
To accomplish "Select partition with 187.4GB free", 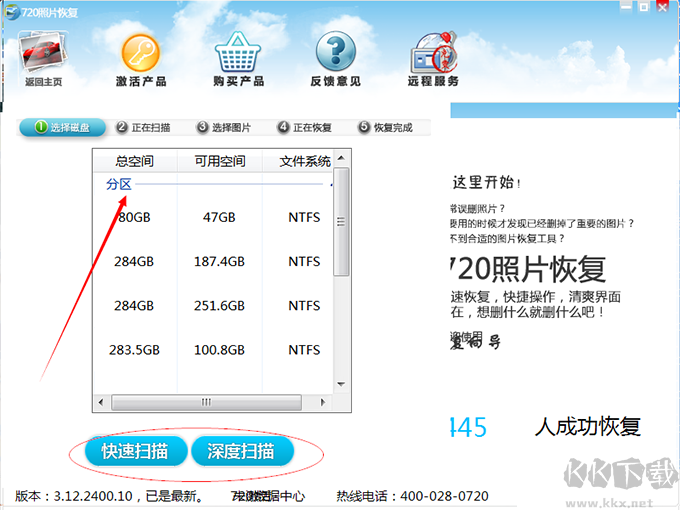I will point(213,262).
